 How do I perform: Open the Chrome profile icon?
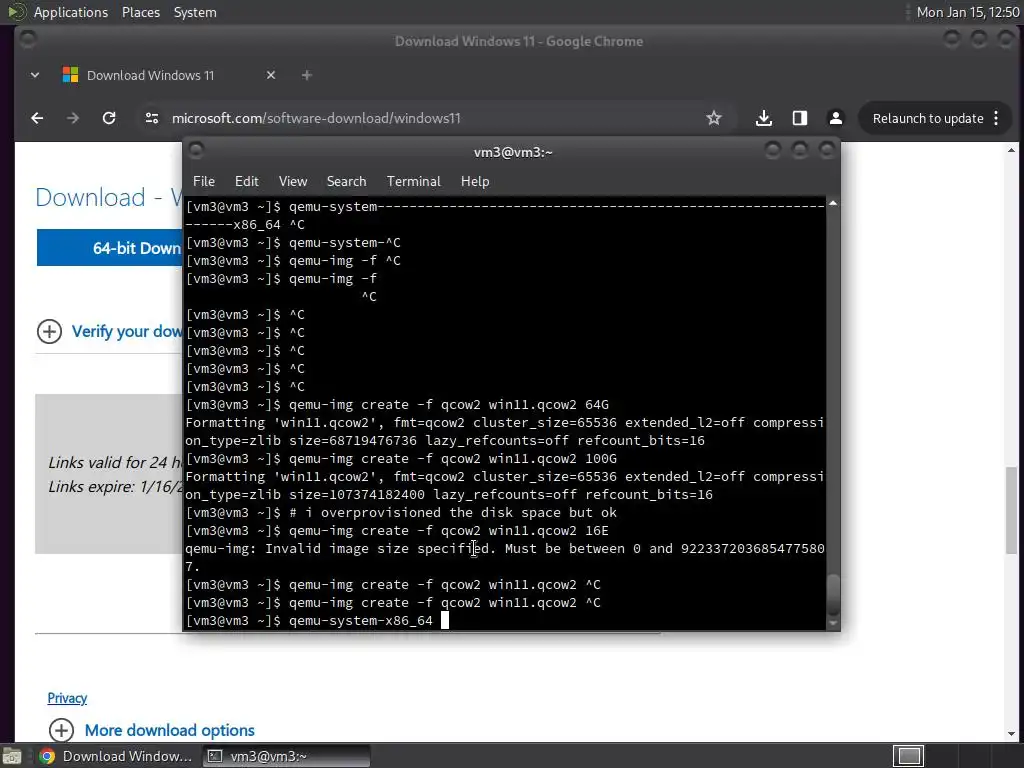(x=835, y=118)
